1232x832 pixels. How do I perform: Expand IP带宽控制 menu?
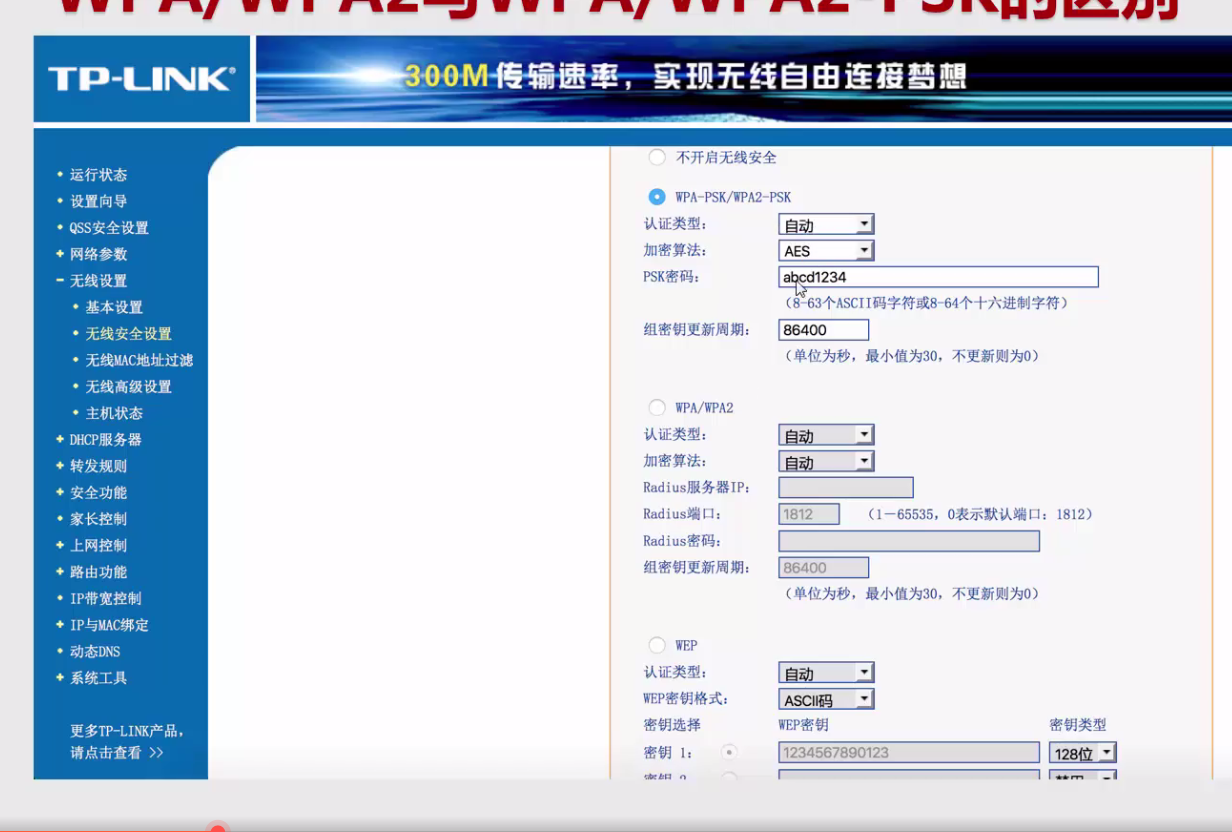click(105, 598)
